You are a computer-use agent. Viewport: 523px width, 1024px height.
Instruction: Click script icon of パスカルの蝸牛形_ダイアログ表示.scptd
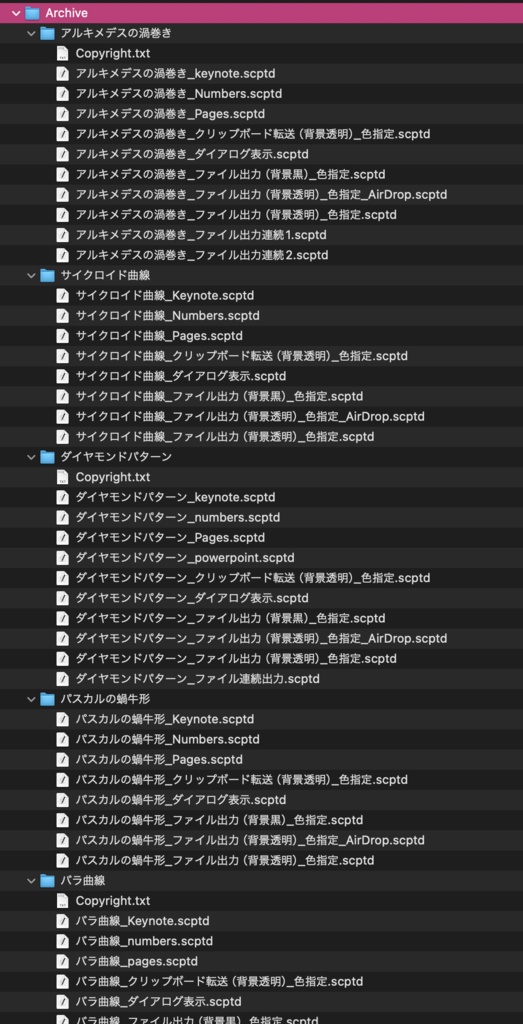pos(63,801)
